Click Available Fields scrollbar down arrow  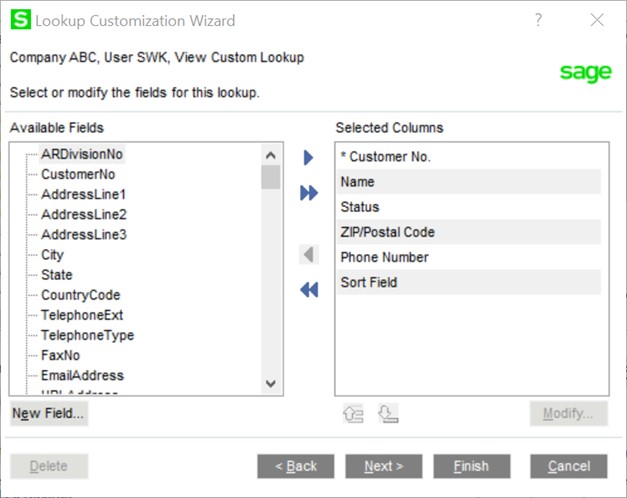[x=271, y=384]
